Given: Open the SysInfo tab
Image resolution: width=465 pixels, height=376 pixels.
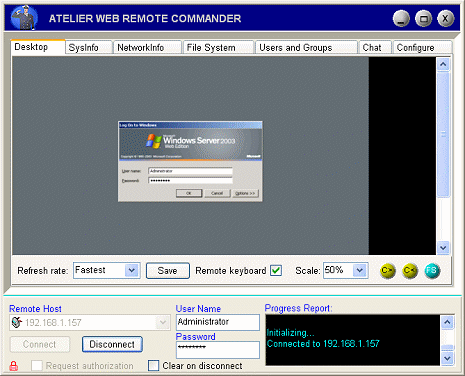Looking at the screenshot, I should coord(88,48).
